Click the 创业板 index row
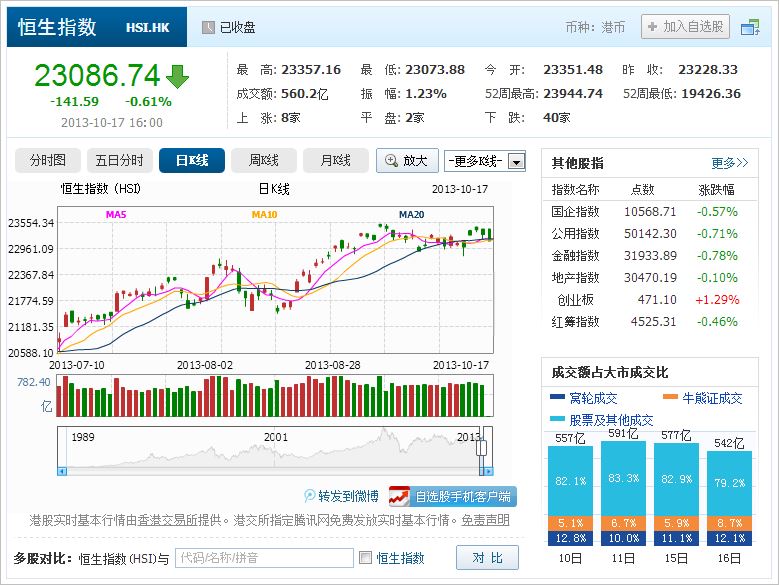The image size is (779, 585). click(650, 299)
